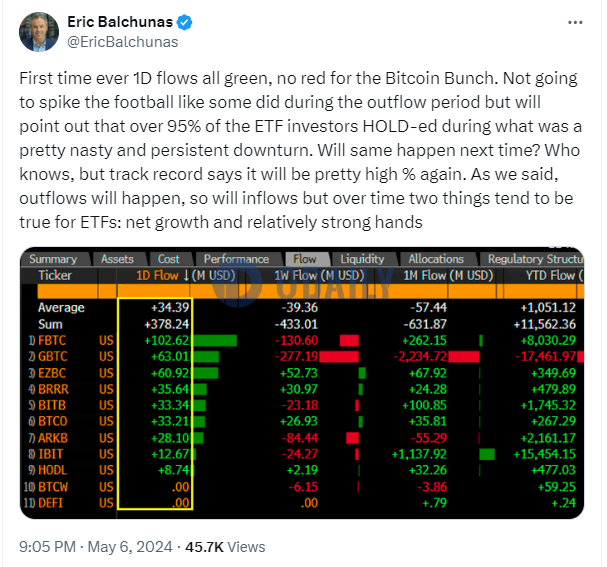Click the sort arrow next to 1D Flow

(x=186, y=276)
